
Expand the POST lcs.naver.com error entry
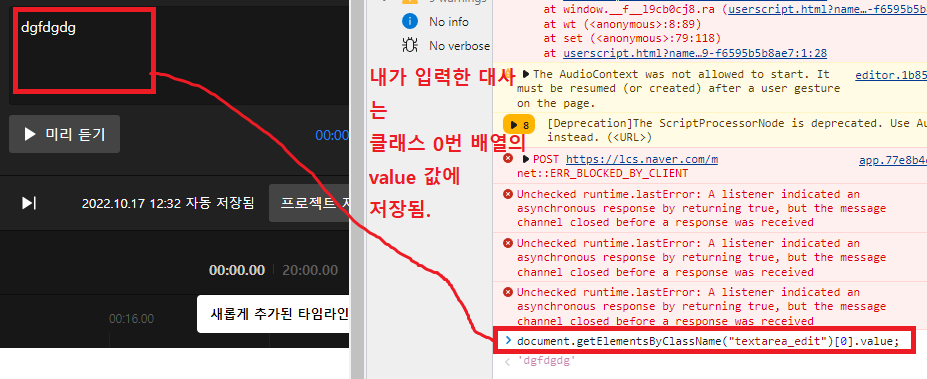pyautogui.click(x=526, y=159)
